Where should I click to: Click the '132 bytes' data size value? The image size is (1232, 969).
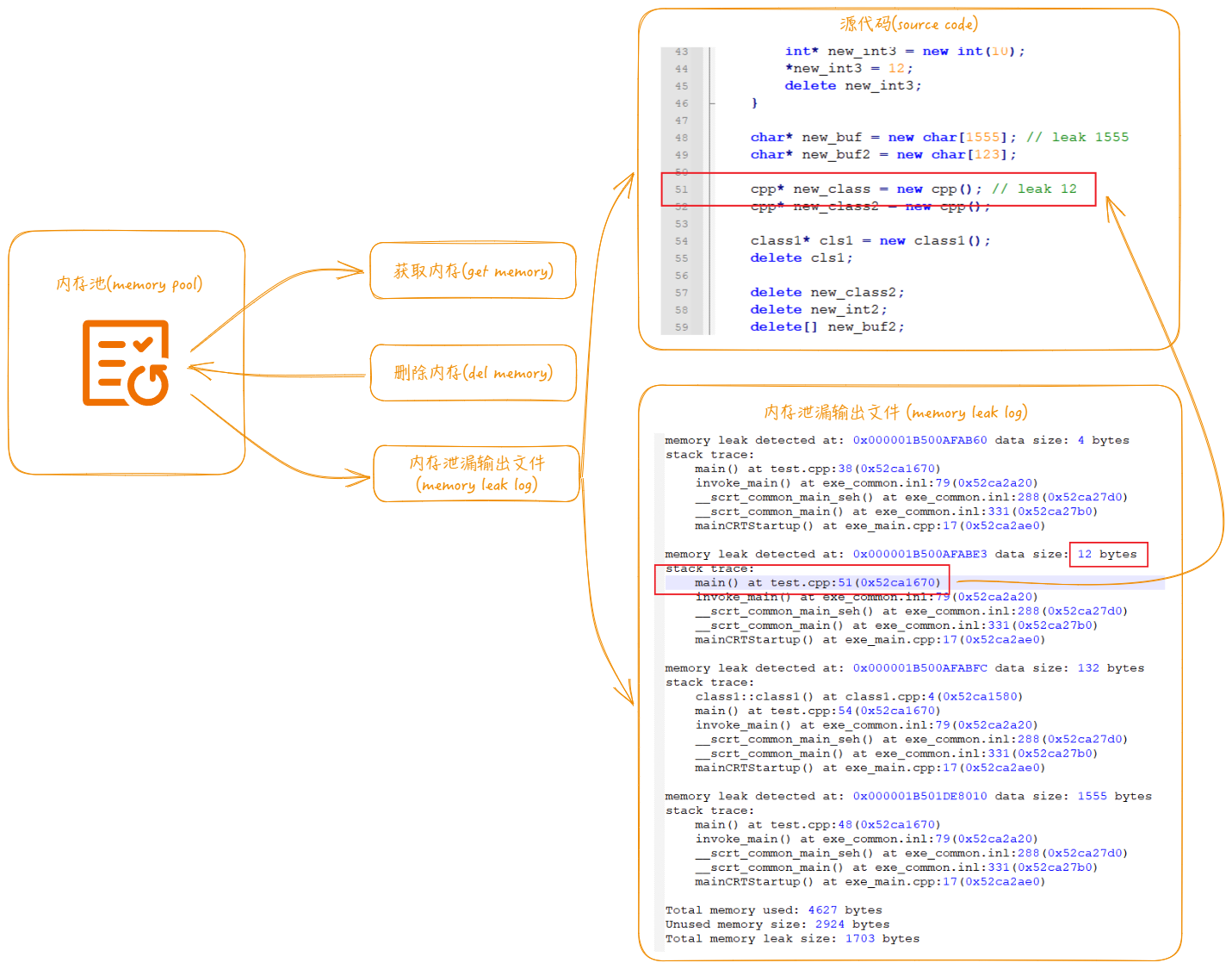click(x=1111, y=668)
